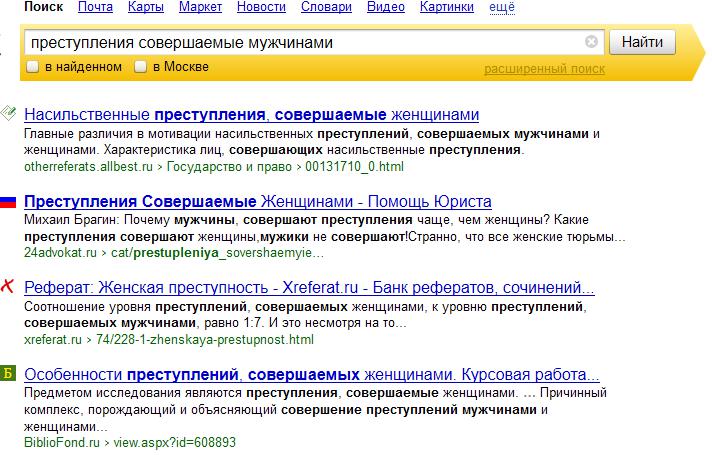Open result 'Преступления Совершаемые Женщинами - Помощь Юриста'
The height and width of the screenshot is (455, 712).
258,201
